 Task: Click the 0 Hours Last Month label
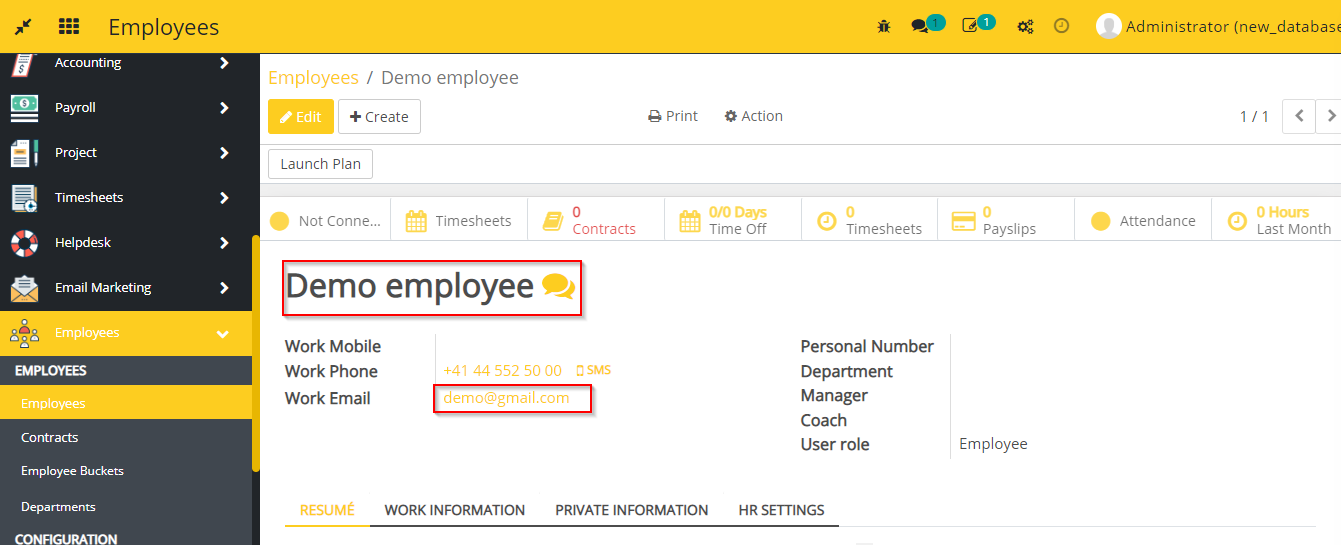(x=1294, y=221)
